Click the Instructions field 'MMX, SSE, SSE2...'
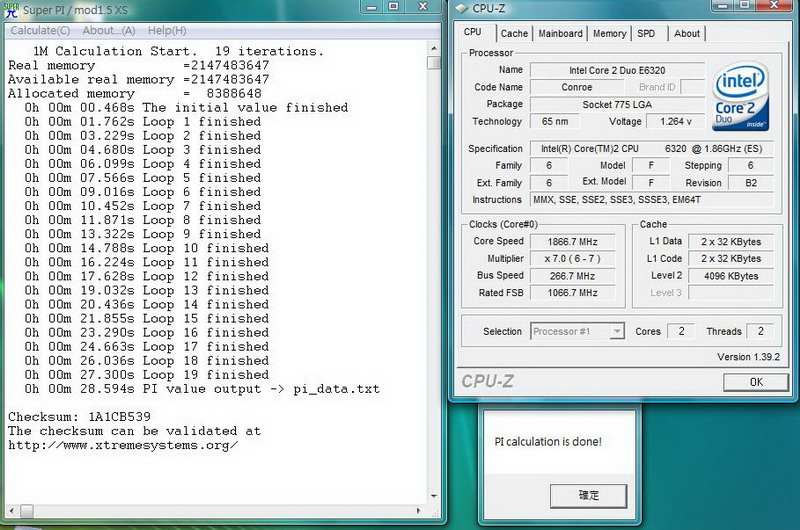Image resolution: width=800 pixels, height=530 pixels. (652, 199)
